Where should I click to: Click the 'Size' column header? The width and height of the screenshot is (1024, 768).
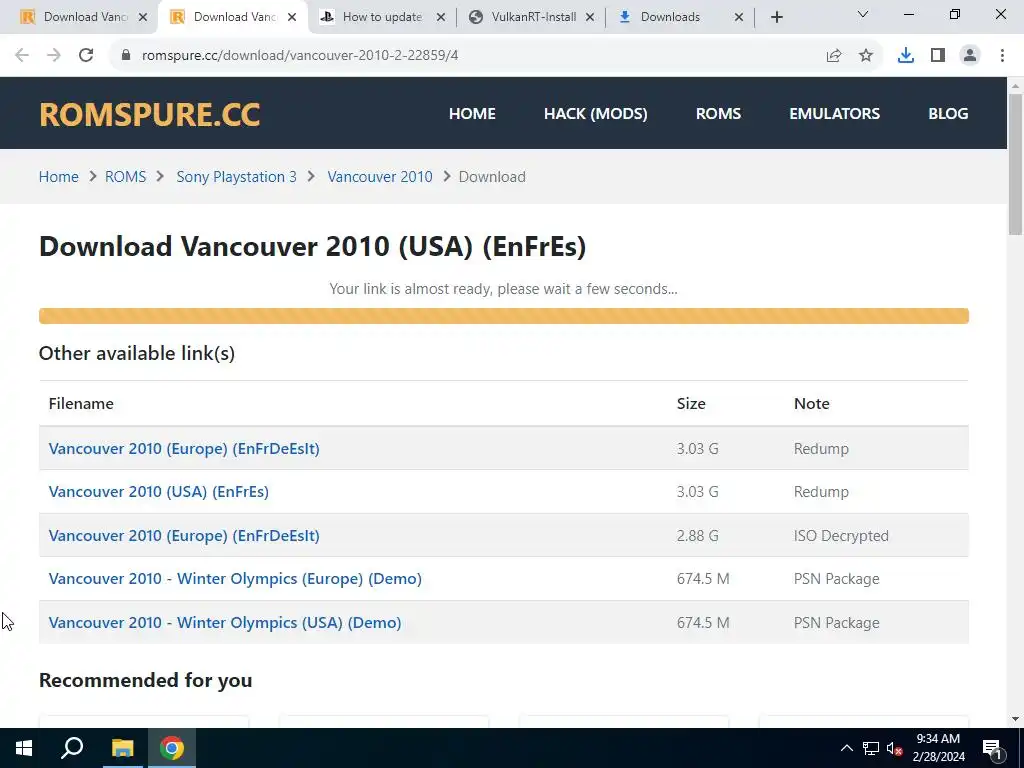pos(691,404)
